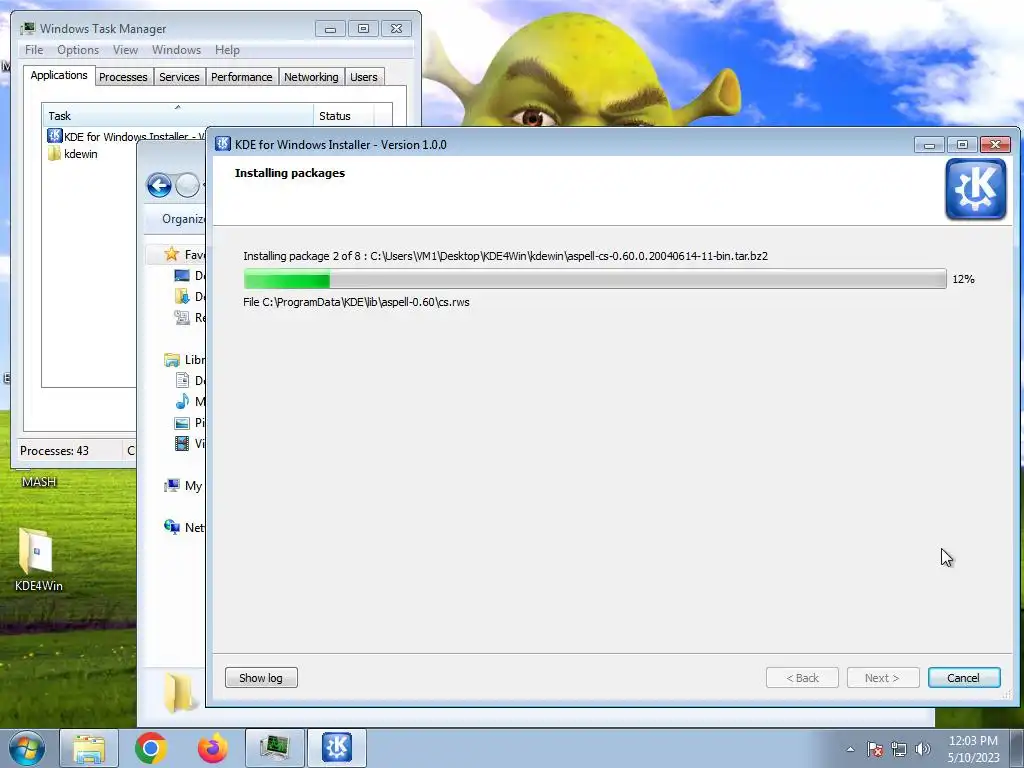Screen dimensions: 1024x768
Task: Select kdewin folder icon in Task Manager list
Action: [x=54, y=154]
